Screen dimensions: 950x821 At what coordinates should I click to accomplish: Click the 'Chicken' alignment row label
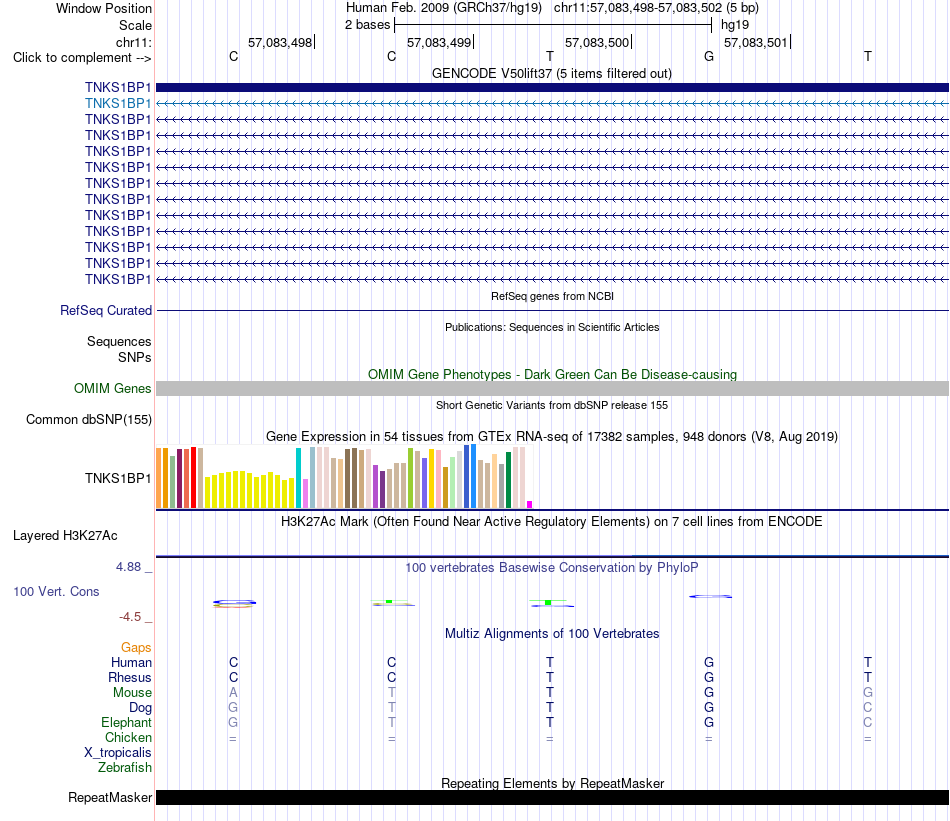pyautogui.click(x=128, y=737)
